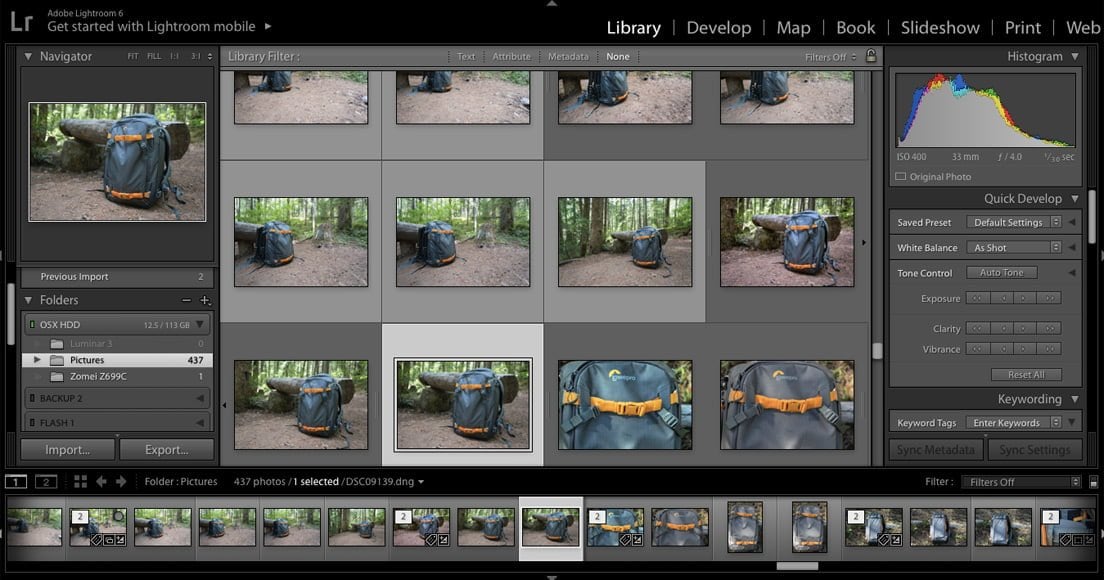Hide top panel with the top arrow
The image size is (1104, 580).
(x=552, y=4)
